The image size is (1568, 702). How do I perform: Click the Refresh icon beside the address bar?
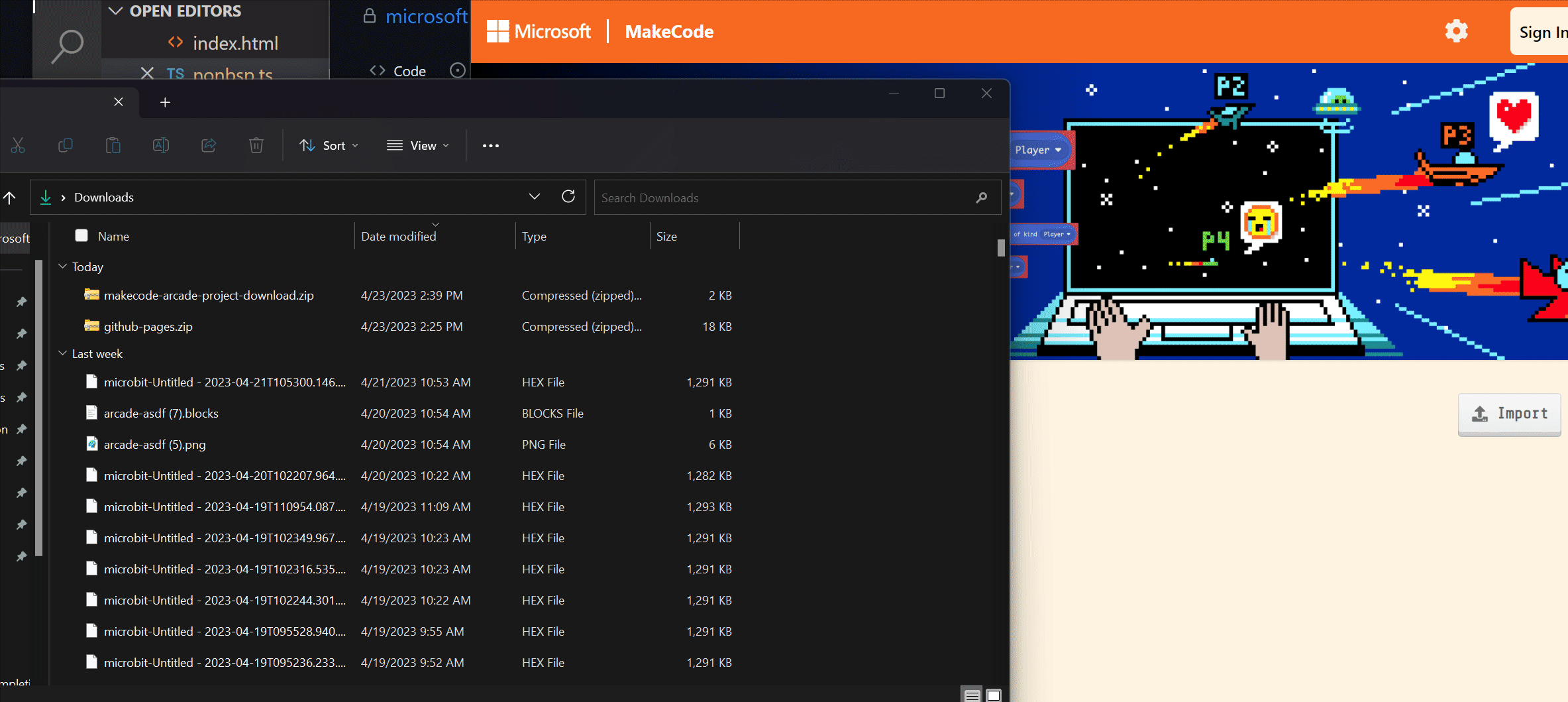(568, 196)
